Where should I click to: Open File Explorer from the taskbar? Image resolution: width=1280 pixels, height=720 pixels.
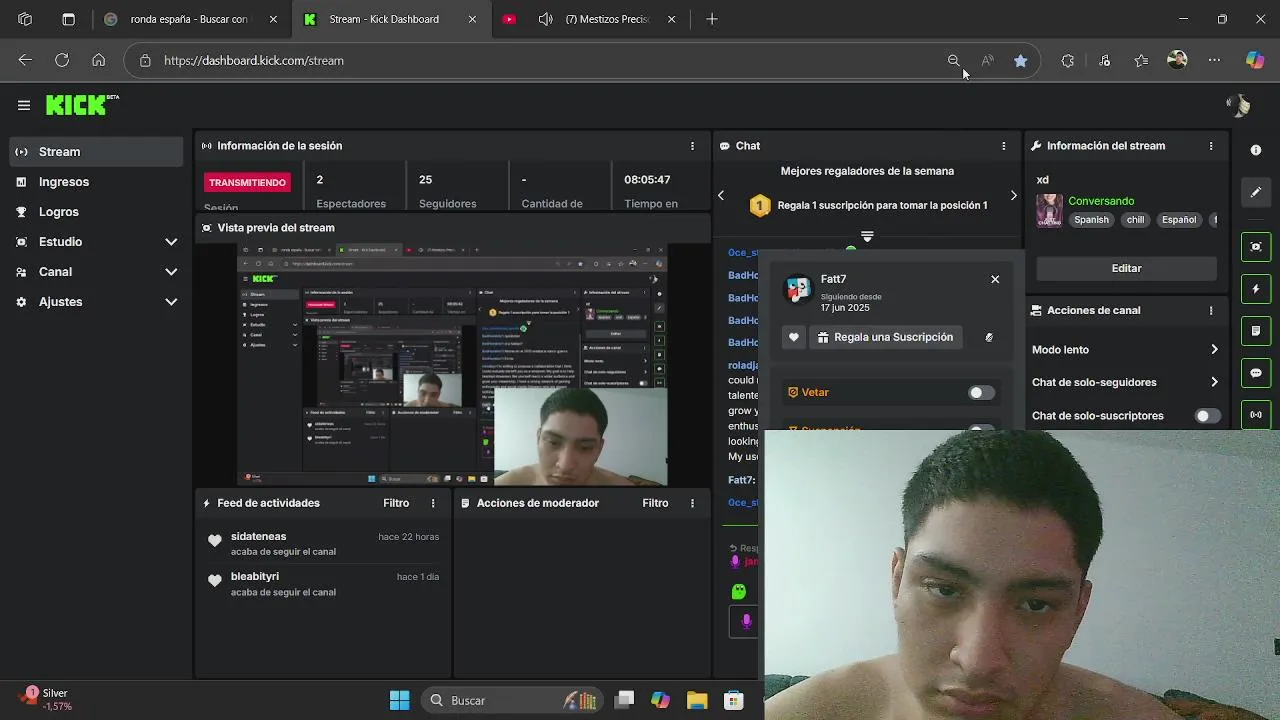[697, 700]
